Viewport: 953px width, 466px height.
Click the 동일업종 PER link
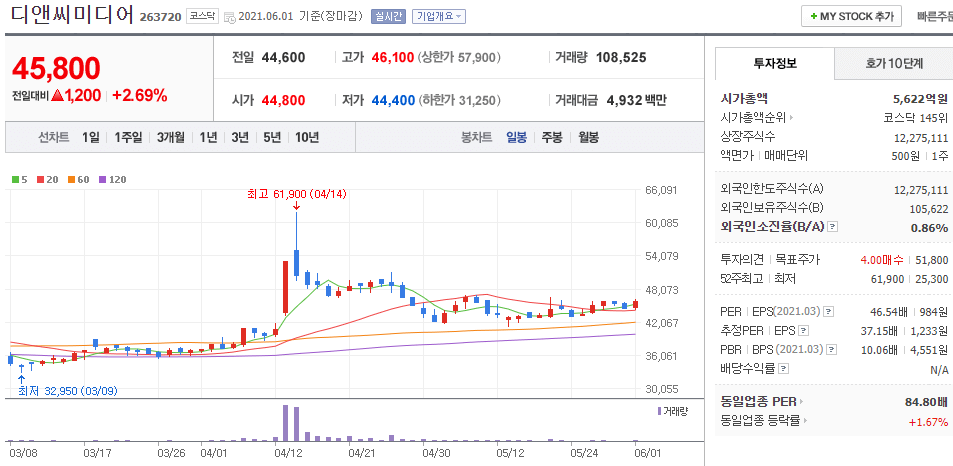coord(761,402)
